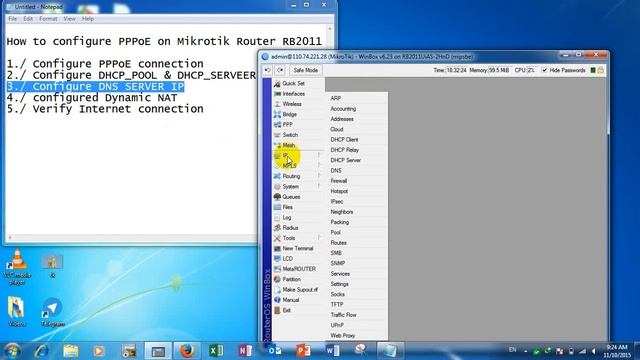Open OneNote from taskbar
This screenshot has width=640, height=360.
click(245, 351)
